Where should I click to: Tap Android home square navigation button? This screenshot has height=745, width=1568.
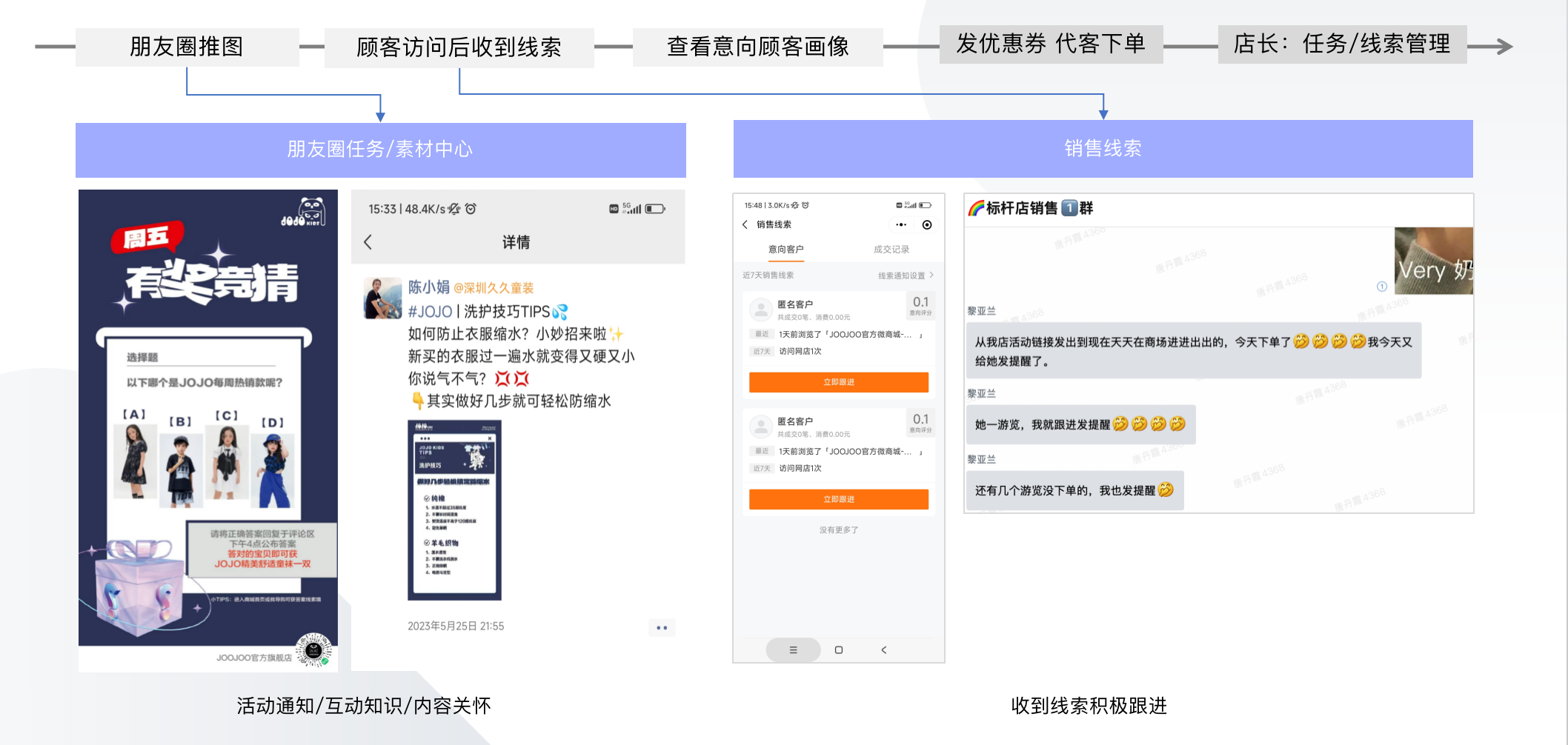pyautogui.click(x=839, y=650)
